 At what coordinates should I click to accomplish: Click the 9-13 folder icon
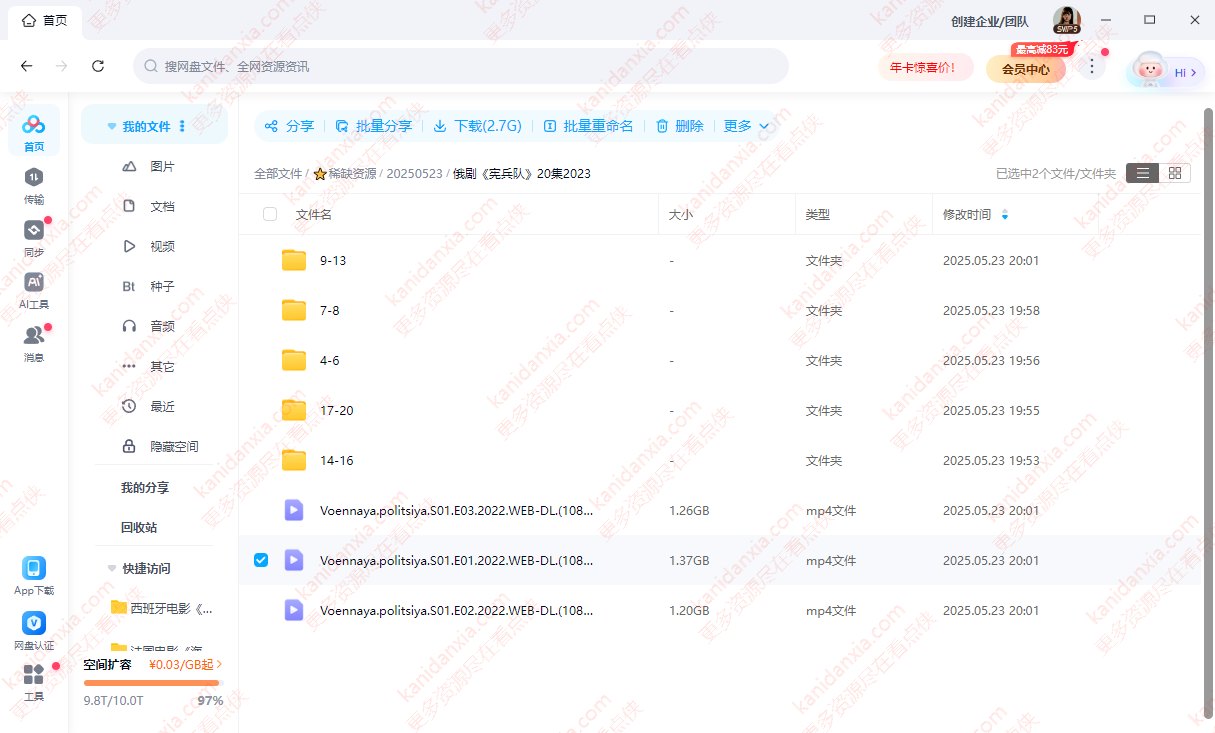coord(293,260)
